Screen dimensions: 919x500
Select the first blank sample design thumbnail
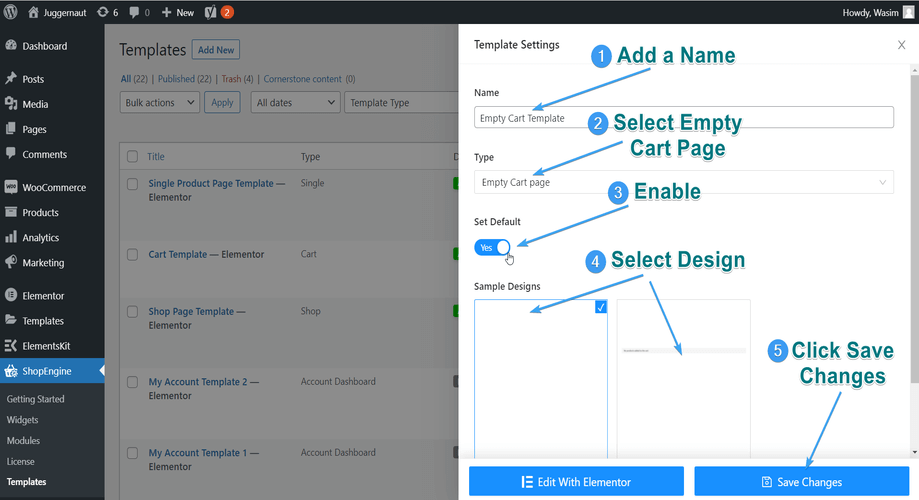[541, 379]
